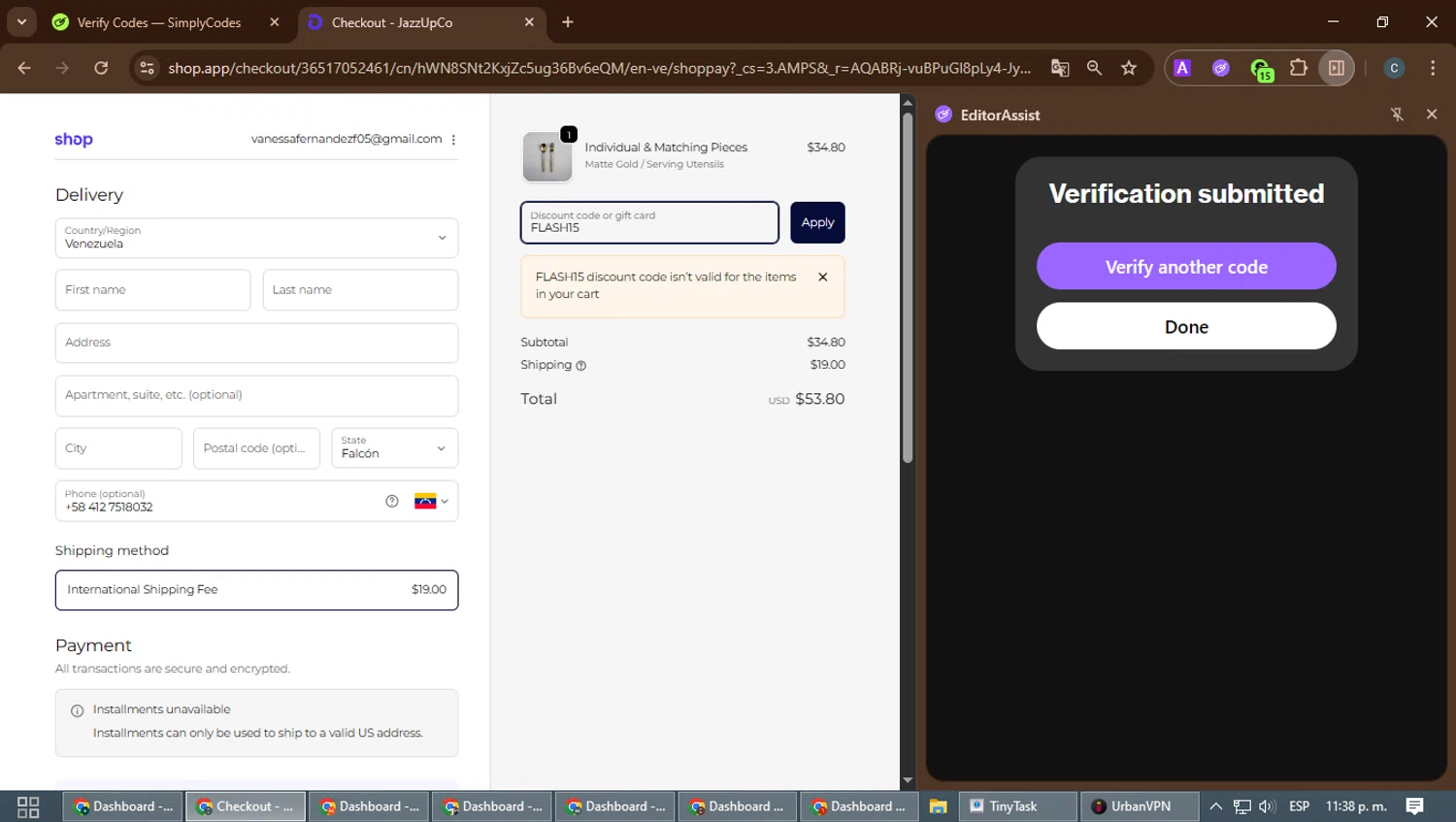Click the green extension with badge 15
Viewport: 1456px width, 822px height.
click(x=1261, y=70)
